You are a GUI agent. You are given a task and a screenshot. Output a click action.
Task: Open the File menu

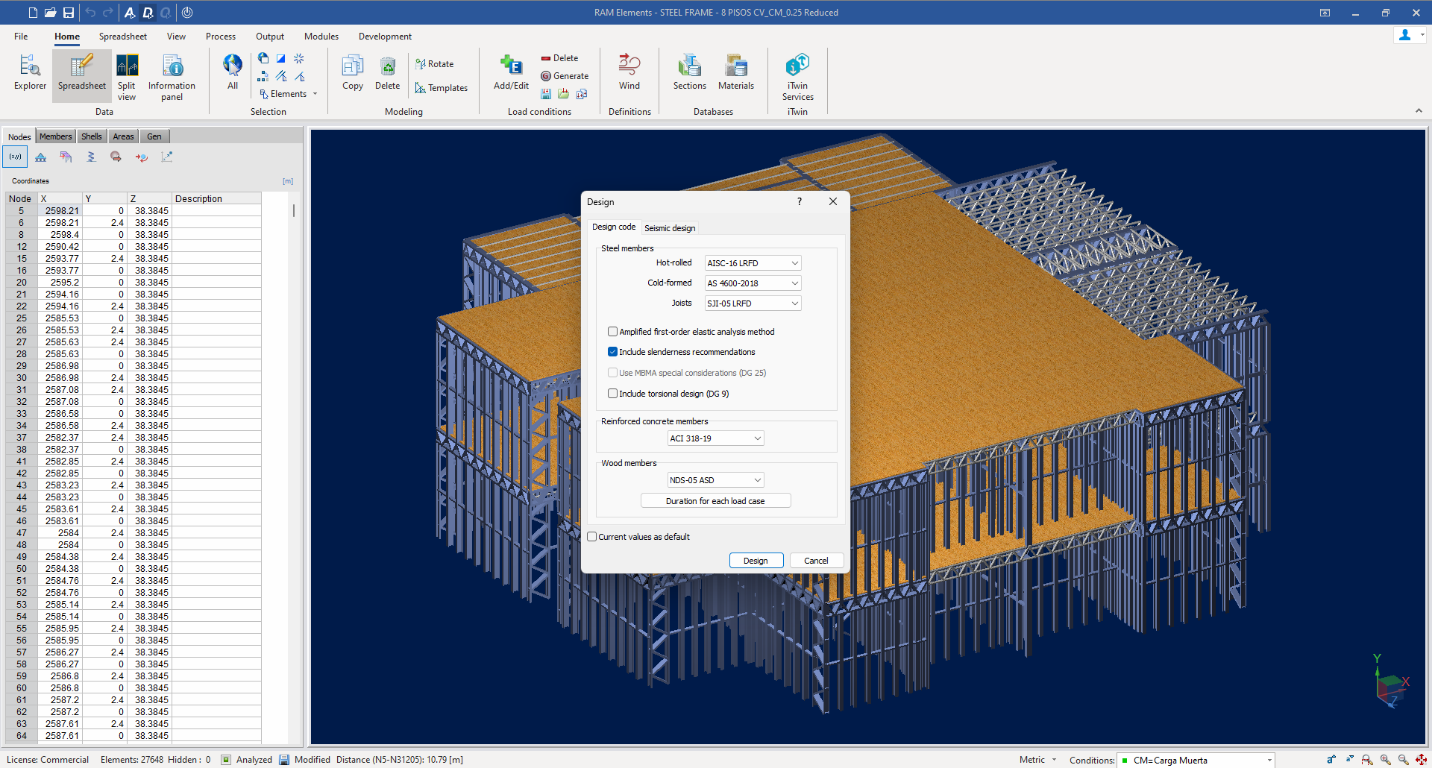21,37
